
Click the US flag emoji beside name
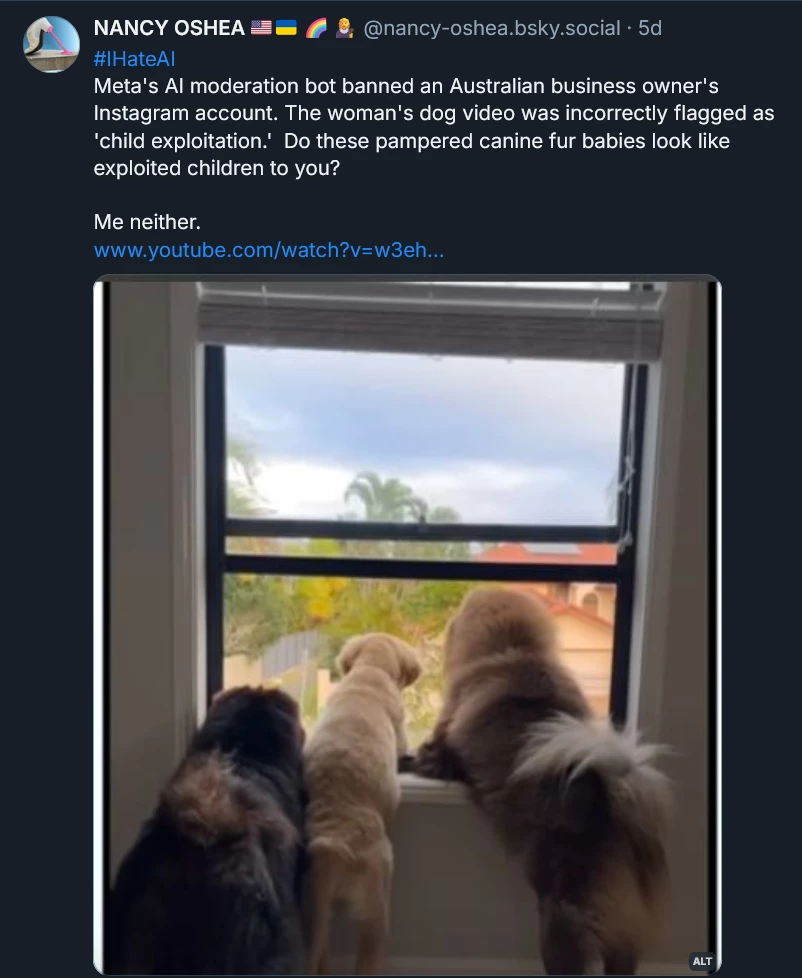pyautogui.click(x=261, y=28)
